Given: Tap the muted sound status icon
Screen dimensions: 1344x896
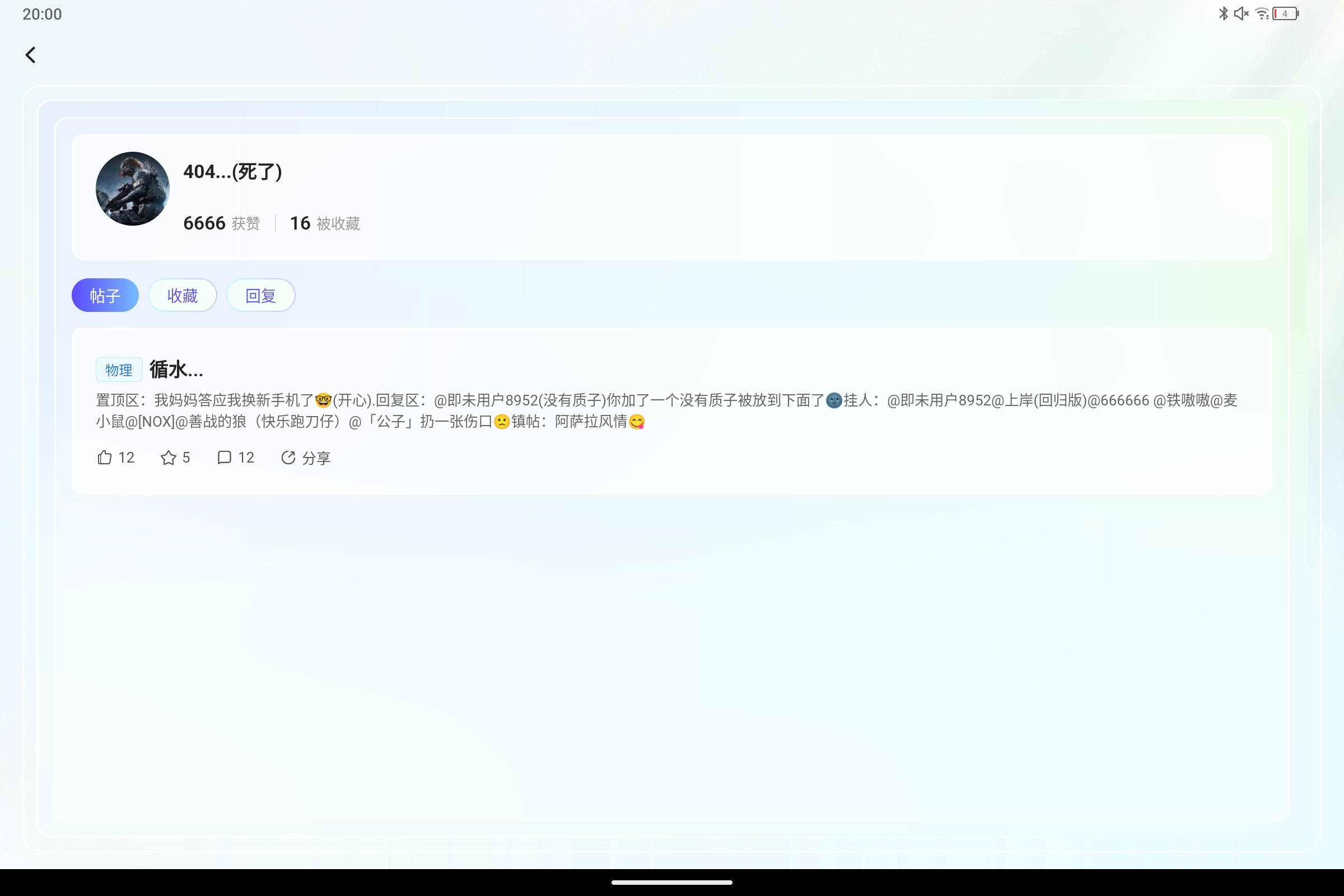Looking at the screenshot, I should pyautogui.click(x=1241, y=13).
